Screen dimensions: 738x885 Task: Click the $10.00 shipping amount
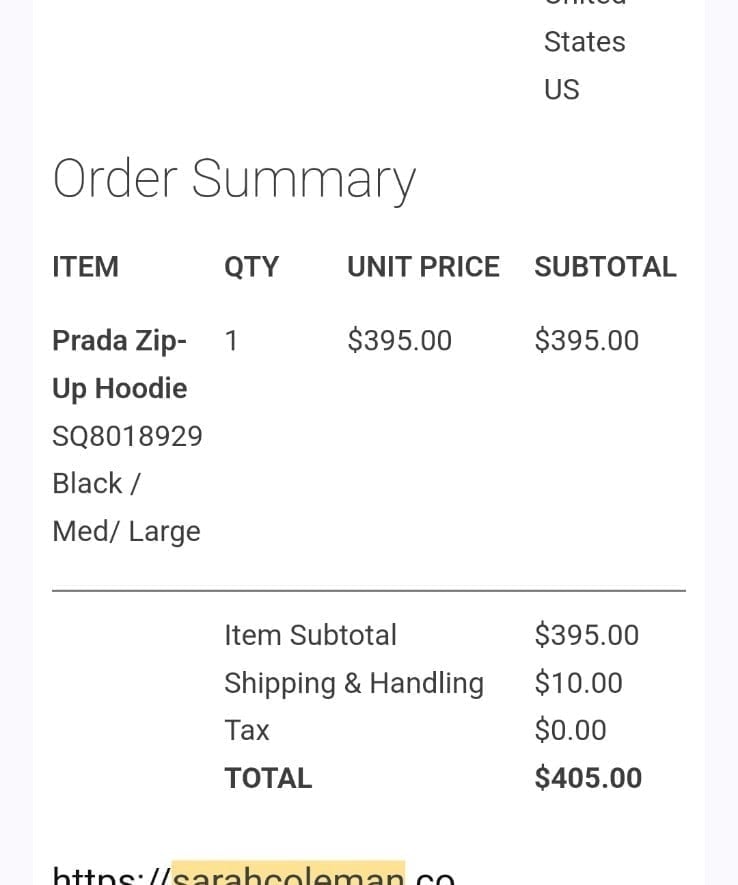point(578,683)
